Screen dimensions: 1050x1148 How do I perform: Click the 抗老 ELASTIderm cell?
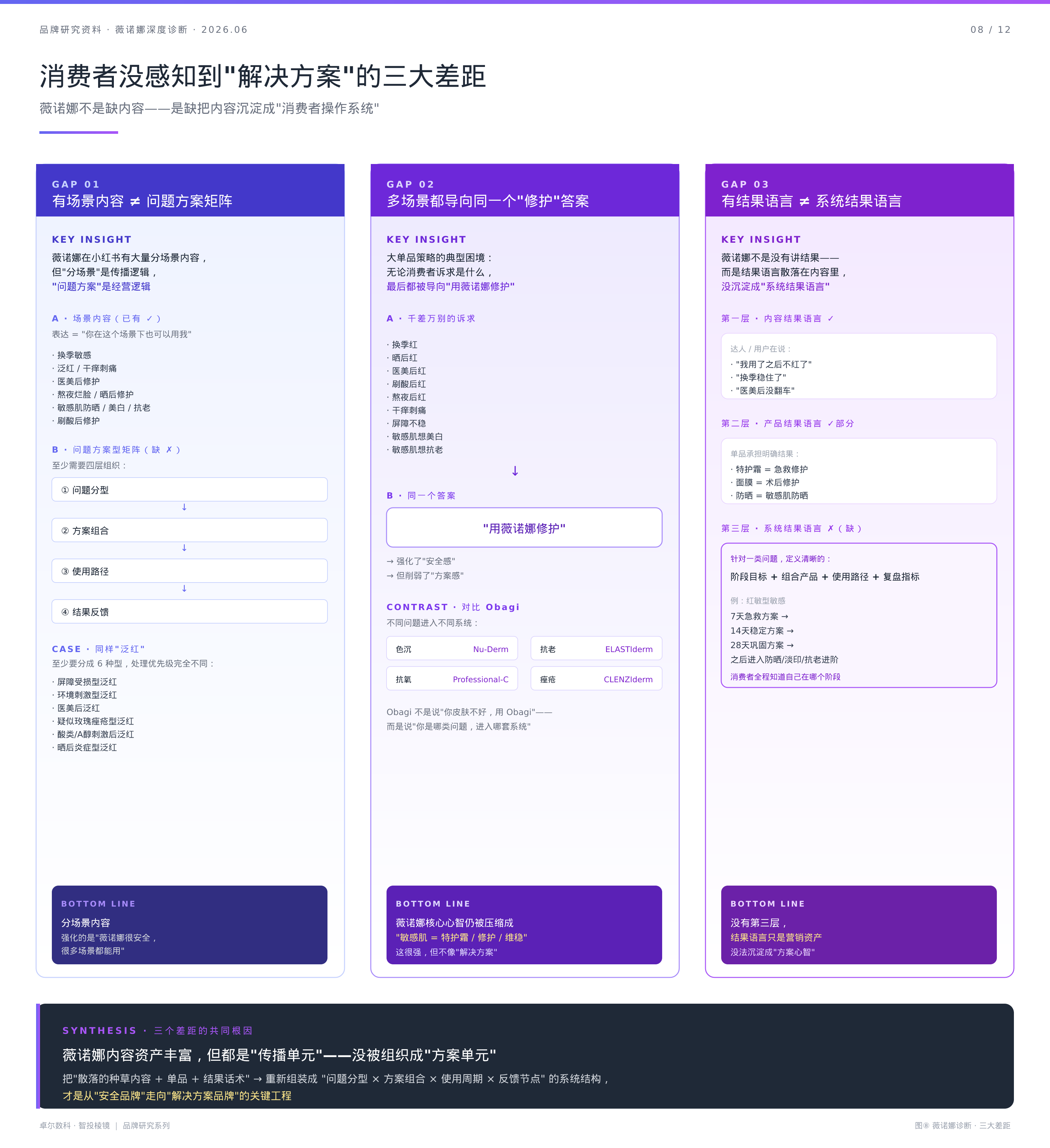point(597,648)
